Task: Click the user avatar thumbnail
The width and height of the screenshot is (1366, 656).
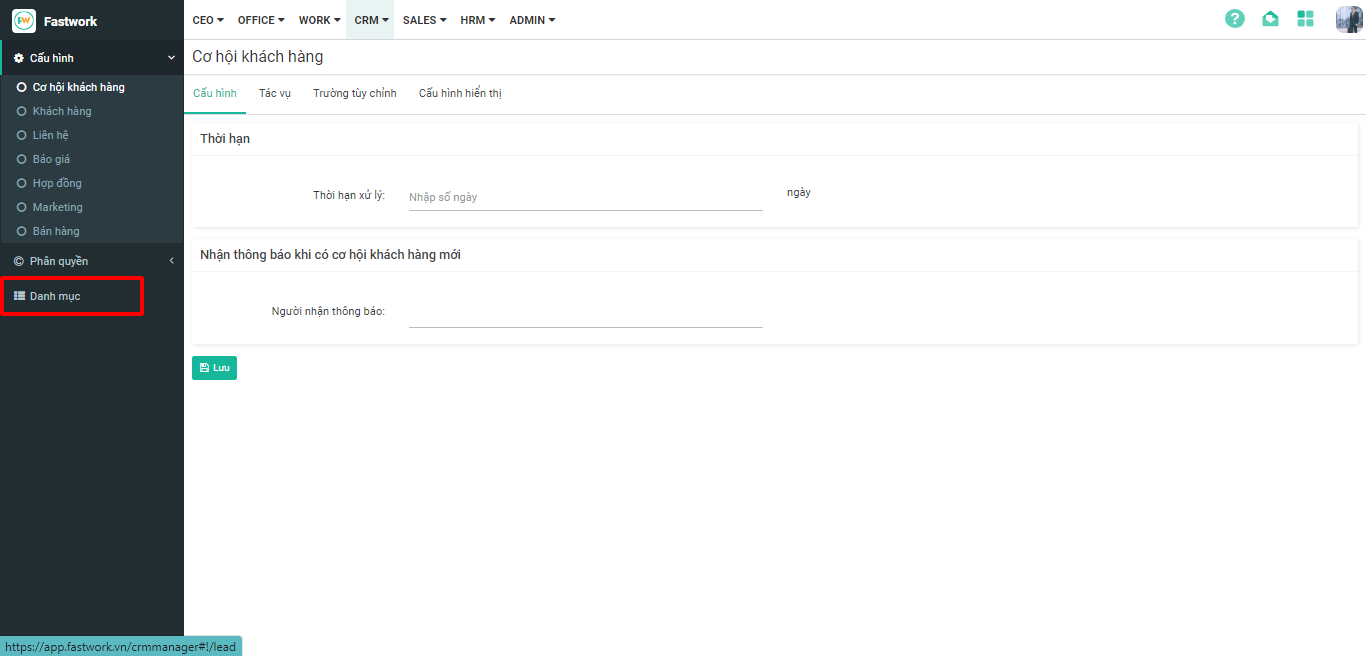Action: tap(1348, 19)
